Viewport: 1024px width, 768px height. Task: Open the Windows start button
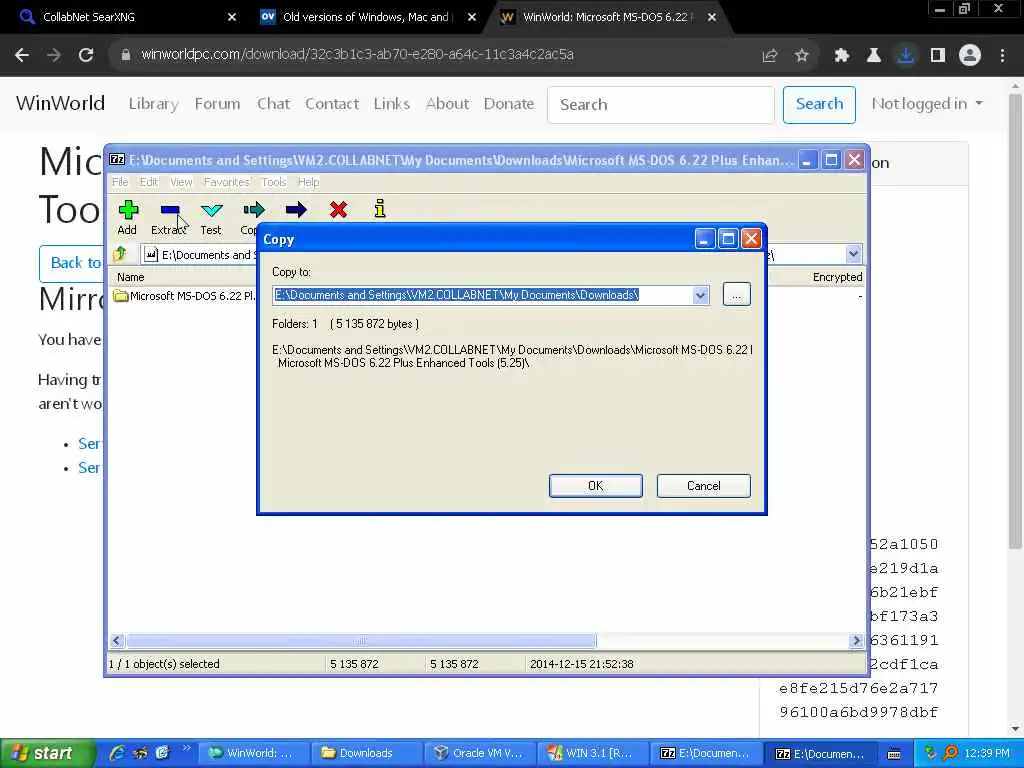[x=47, y=753]
